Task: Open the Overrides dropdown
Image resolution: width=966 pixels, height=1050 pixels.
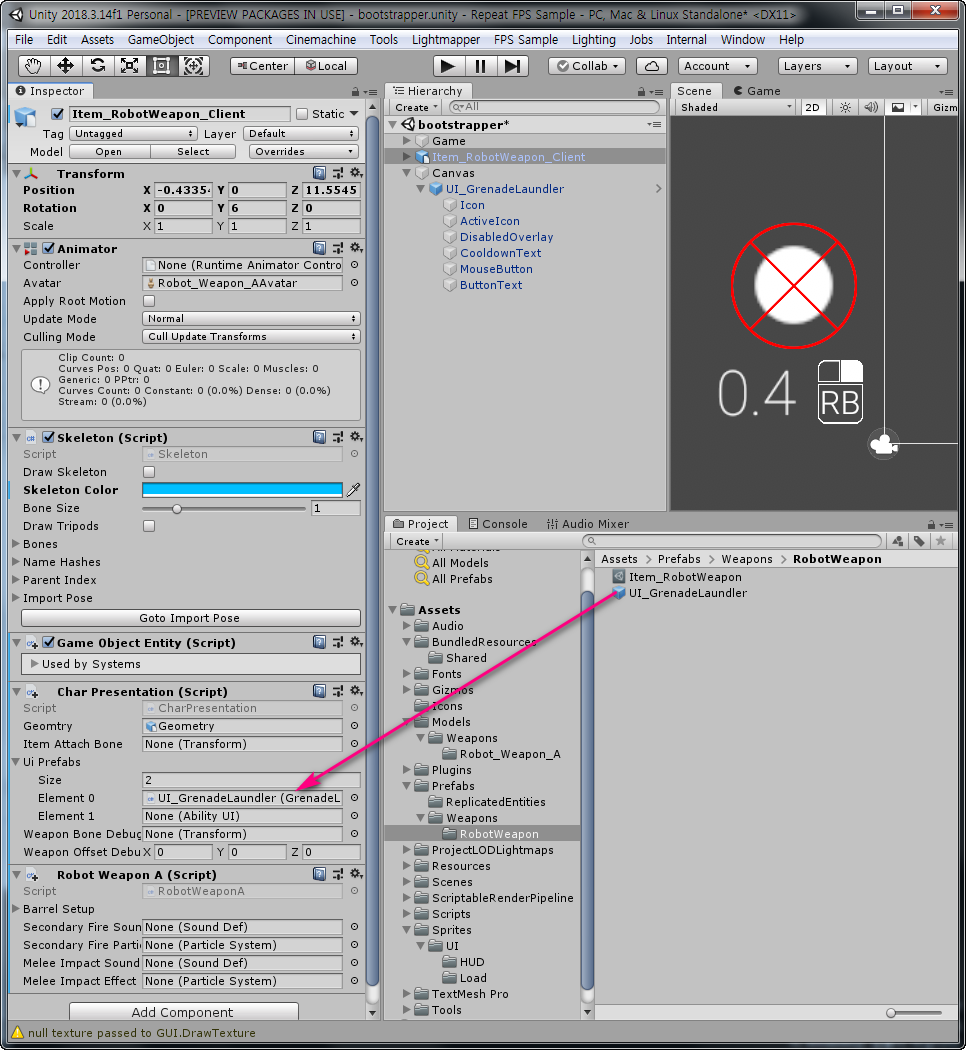Action: click(x=304, y=152)
